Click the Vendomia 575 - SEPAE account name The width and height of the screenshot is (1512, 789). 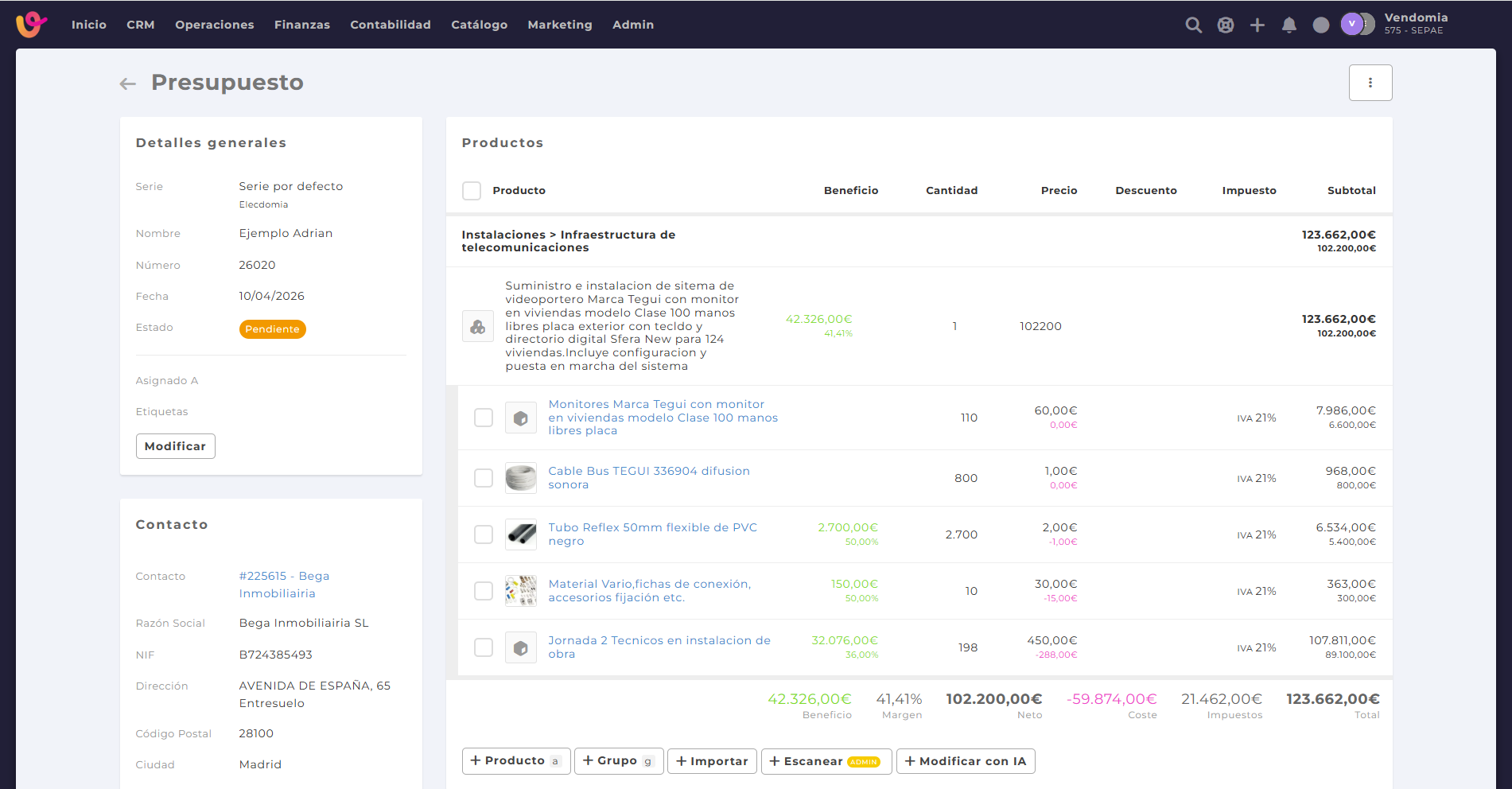point(1416,24)
